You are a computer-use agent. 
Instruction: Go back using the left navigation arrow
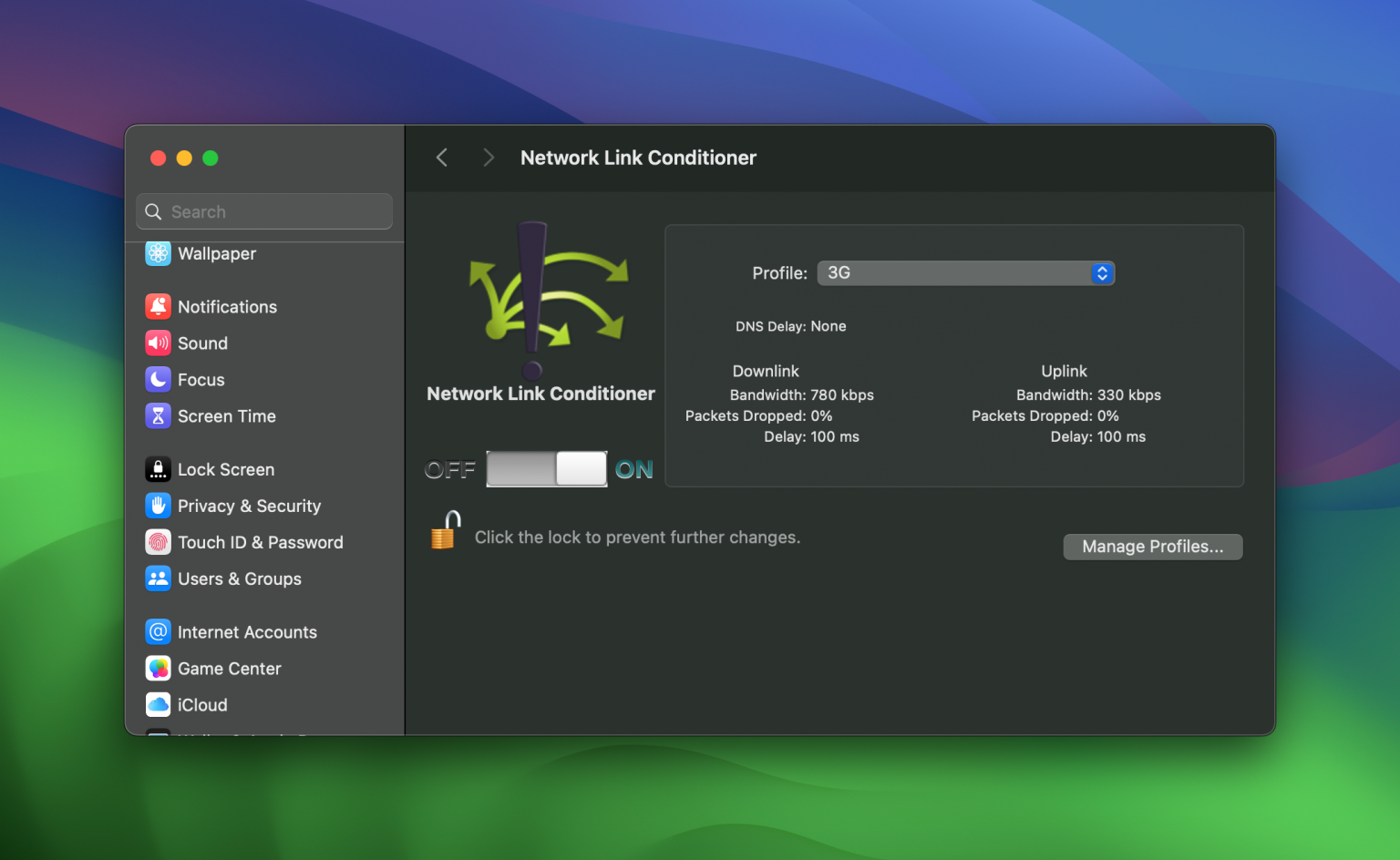click(441, 158)
